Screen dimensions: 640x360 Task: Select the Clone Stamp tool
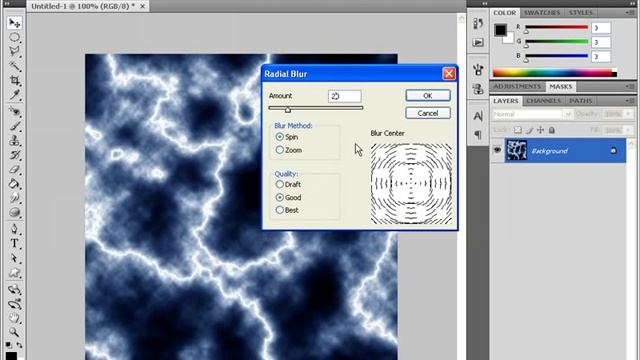14,140
